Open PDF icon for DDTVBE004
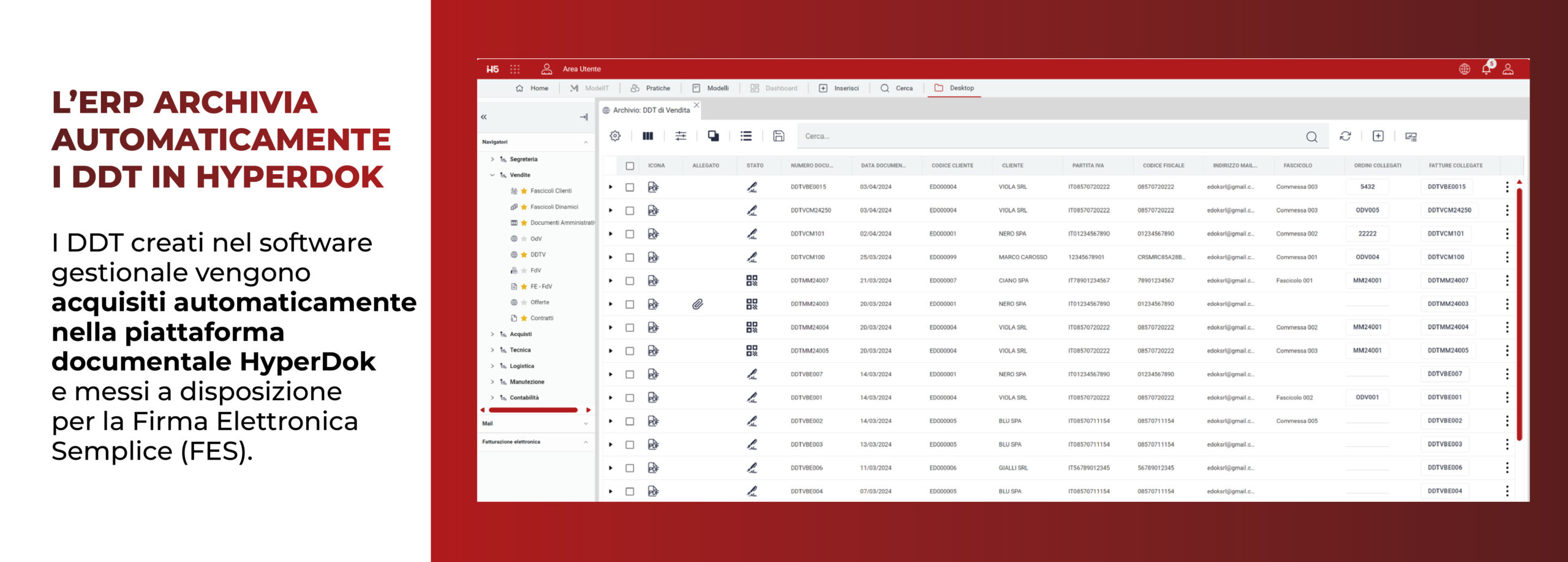Image resolution: width=1568 pixels, height=562 pixels. [654, 492]
